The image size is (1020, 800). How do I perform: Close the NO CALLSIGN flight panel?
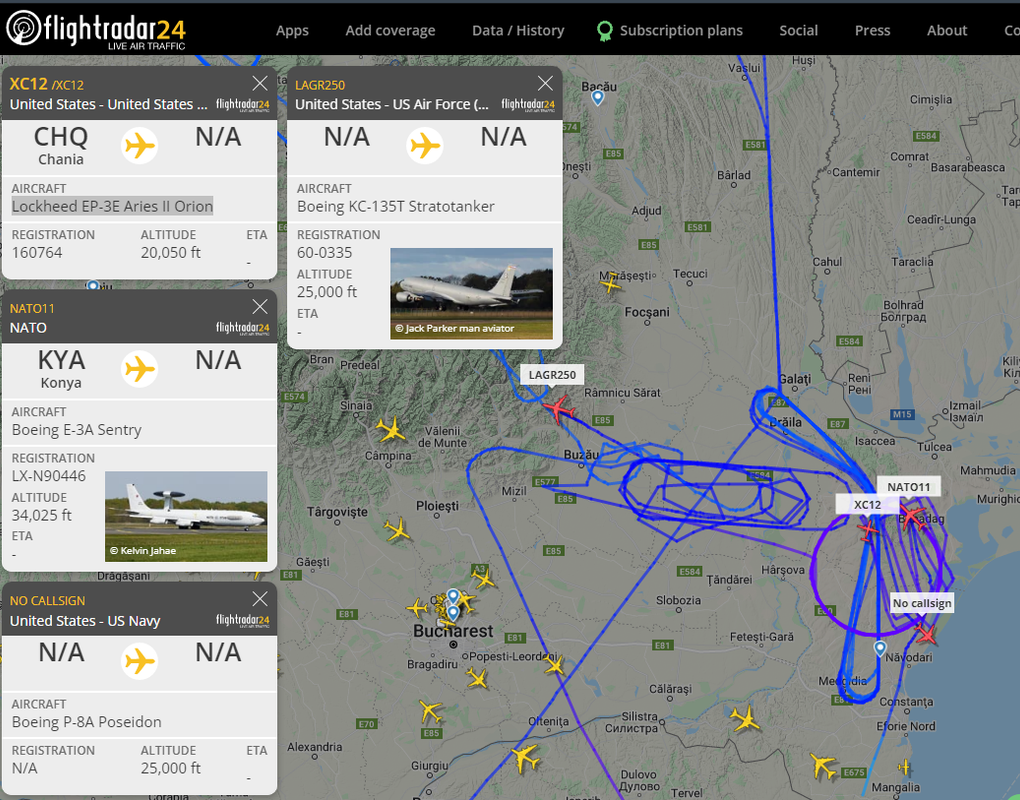click(x=260, y=599)
